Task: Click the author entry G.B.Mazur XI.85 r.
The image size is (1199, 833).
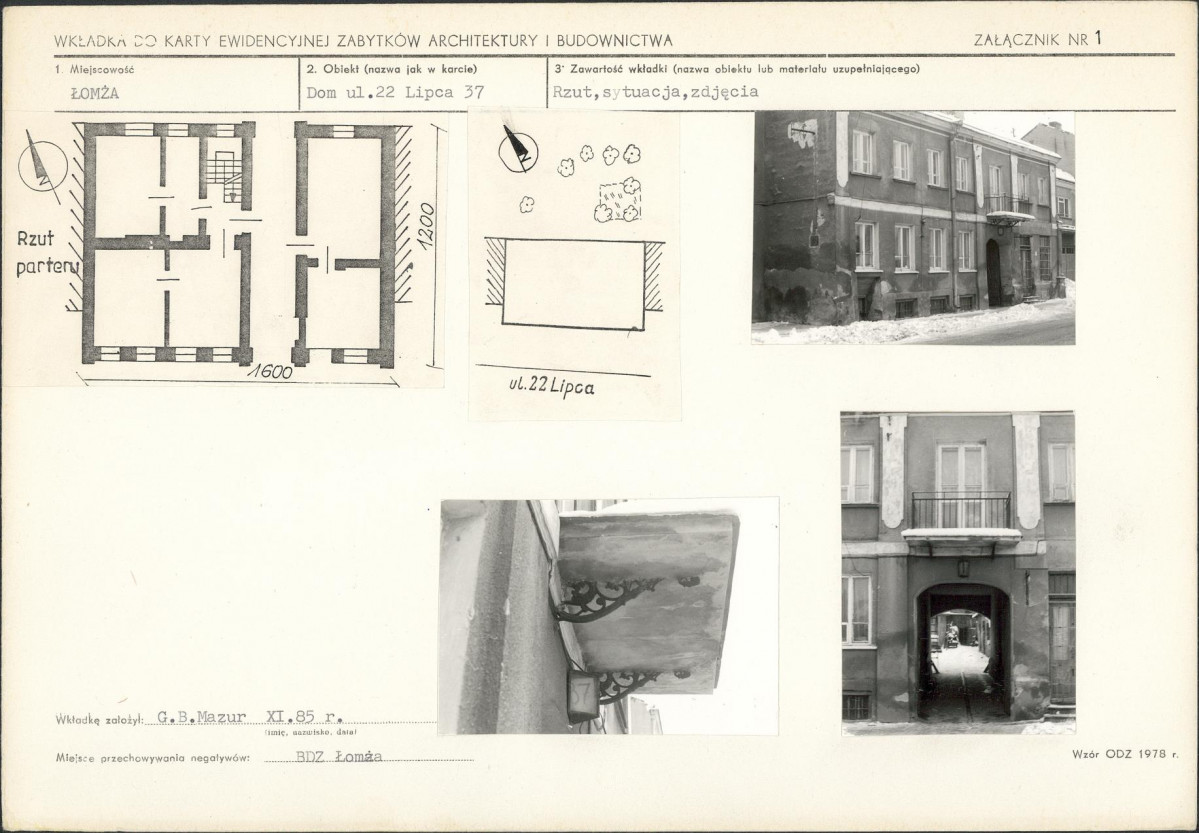Action: [x=249, y=717]
